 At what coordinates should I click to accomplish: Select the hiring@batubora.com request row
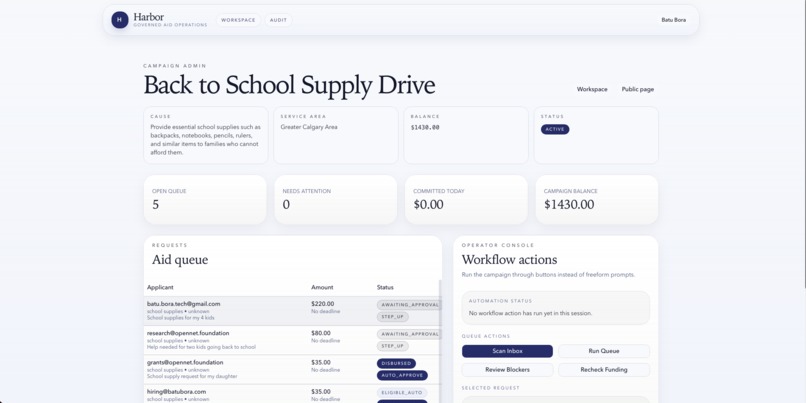(292, 394)
